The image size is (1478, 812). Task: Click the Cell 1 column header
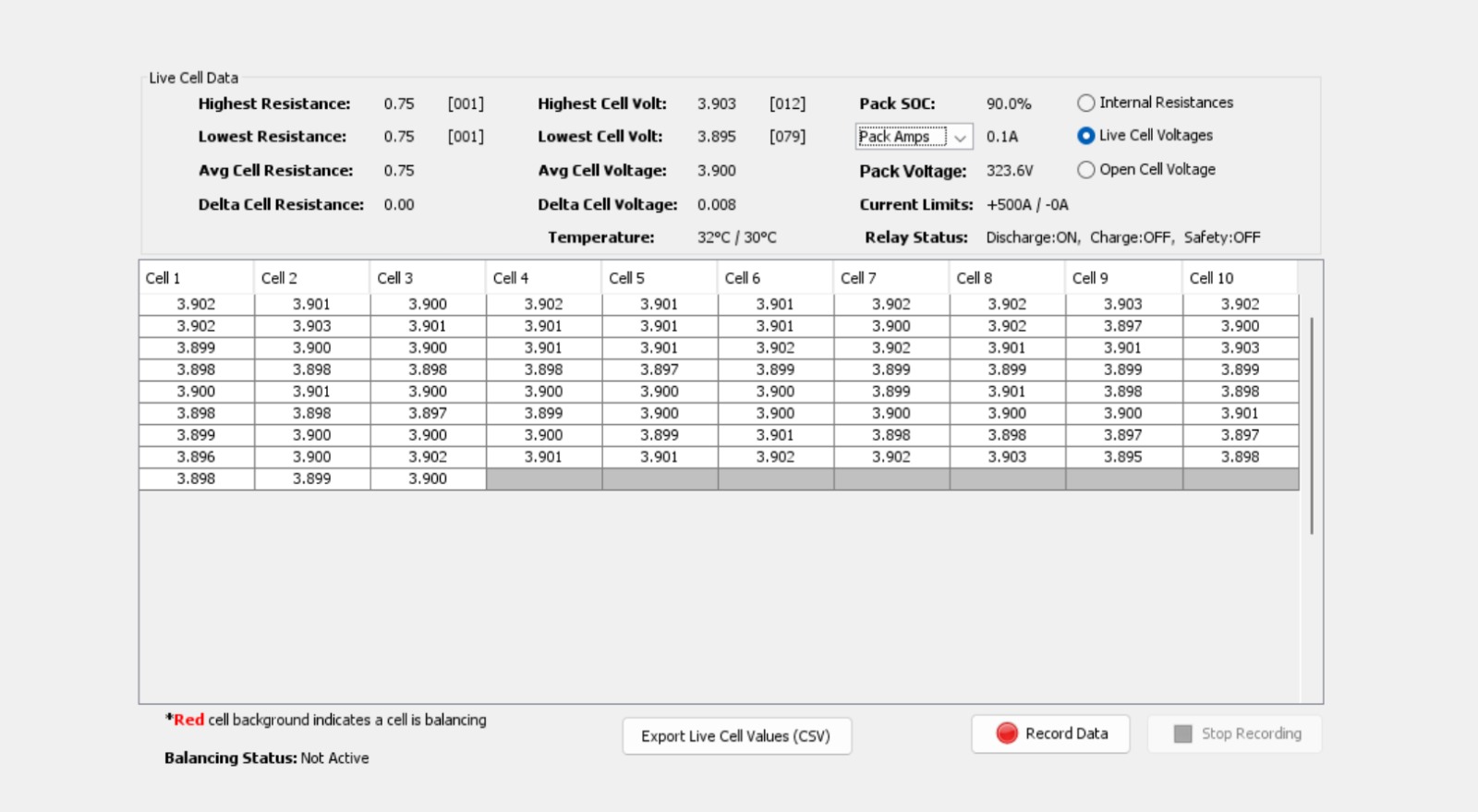tap(196, 278)
